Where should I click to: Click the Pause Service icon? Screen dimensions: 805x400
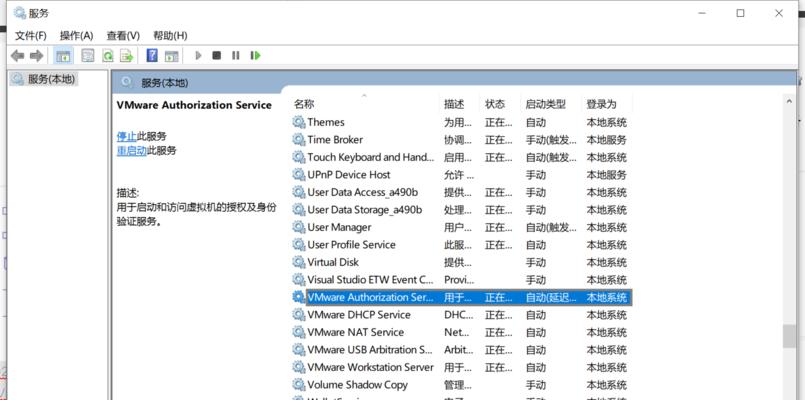coord(236,55)
